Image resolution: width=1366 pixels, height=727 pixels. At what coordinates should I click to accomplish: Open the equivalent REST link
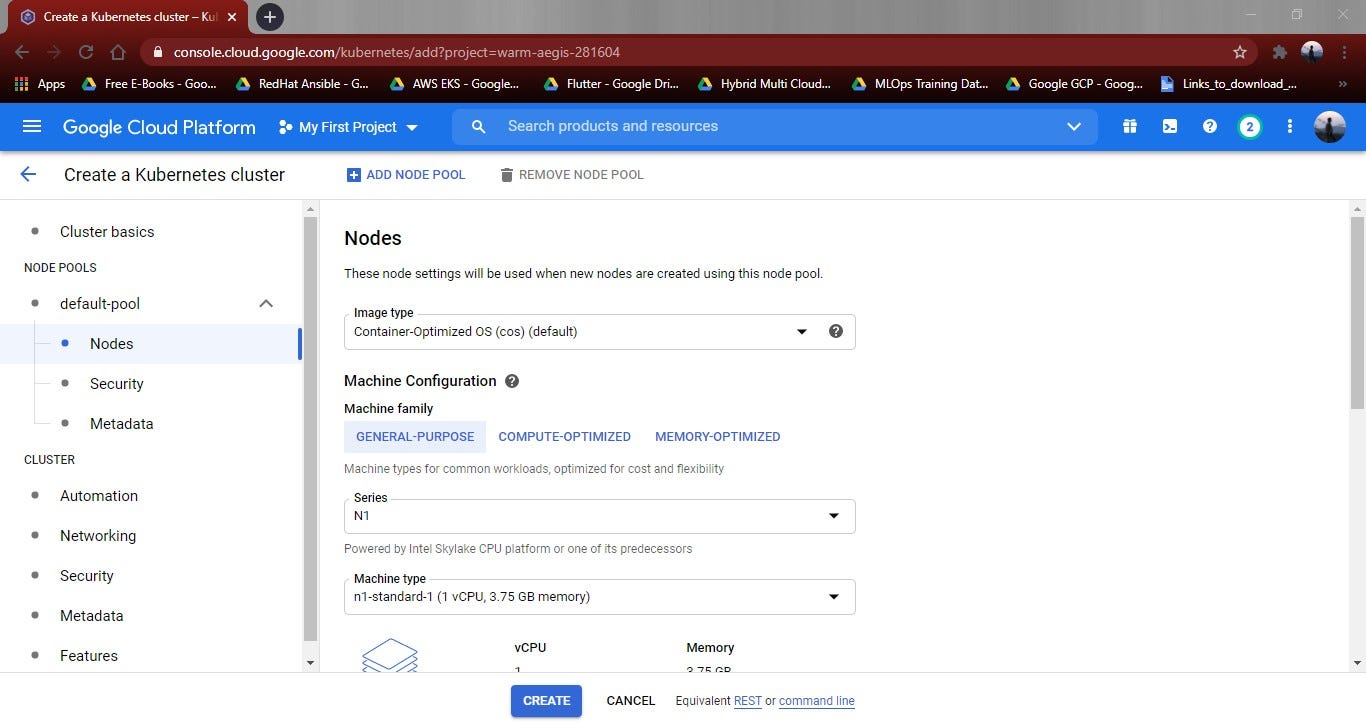click(747, 701)
